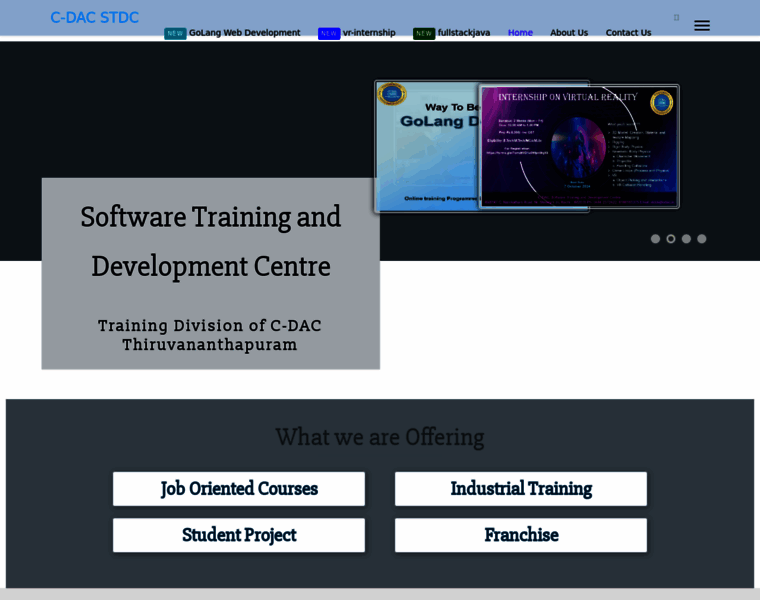Click the NEW badge before GoLang Web Development
This screenshot has height=600, width=760.
click(175, 33)
